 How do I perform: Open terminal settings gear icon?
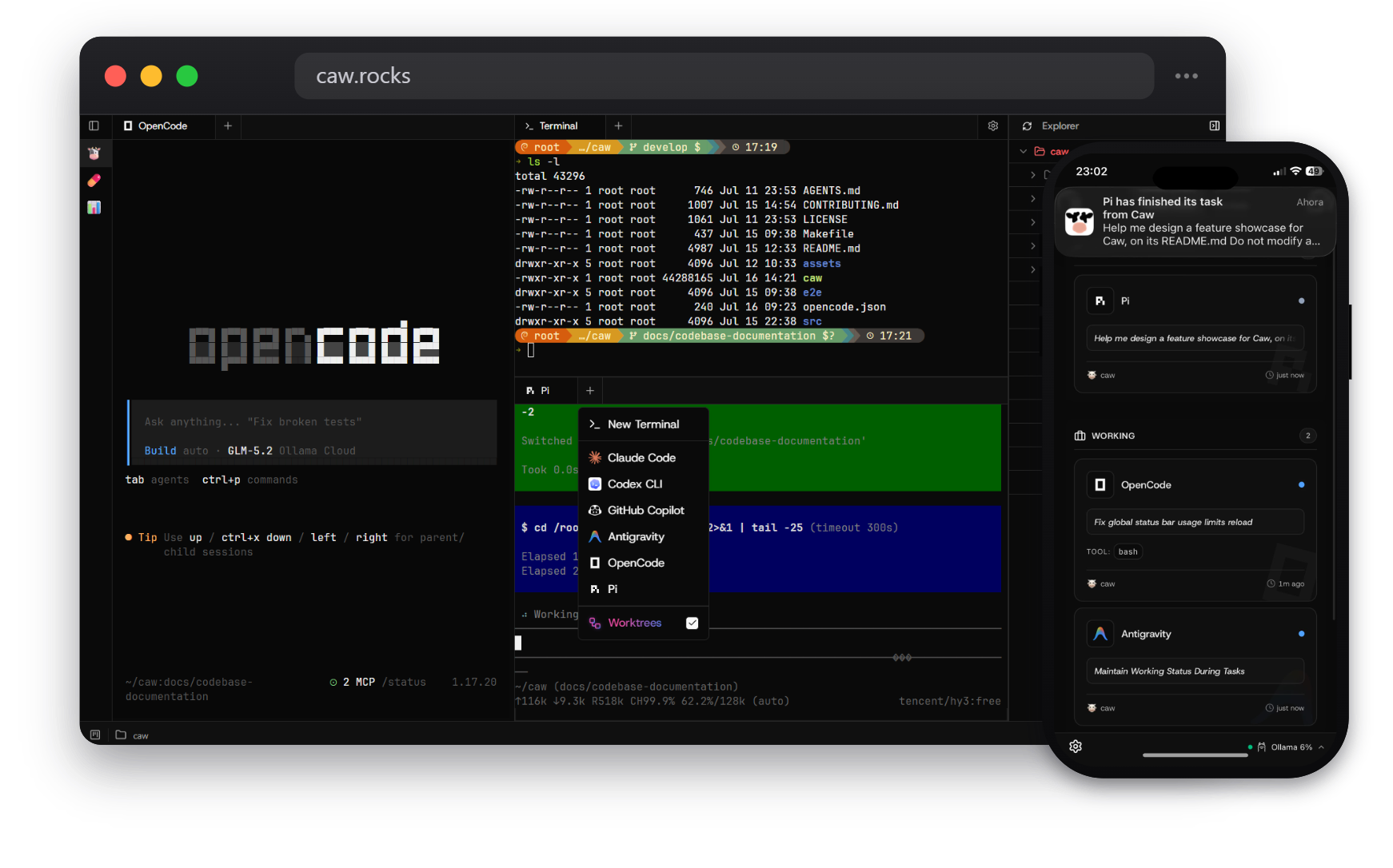[993, 125]
